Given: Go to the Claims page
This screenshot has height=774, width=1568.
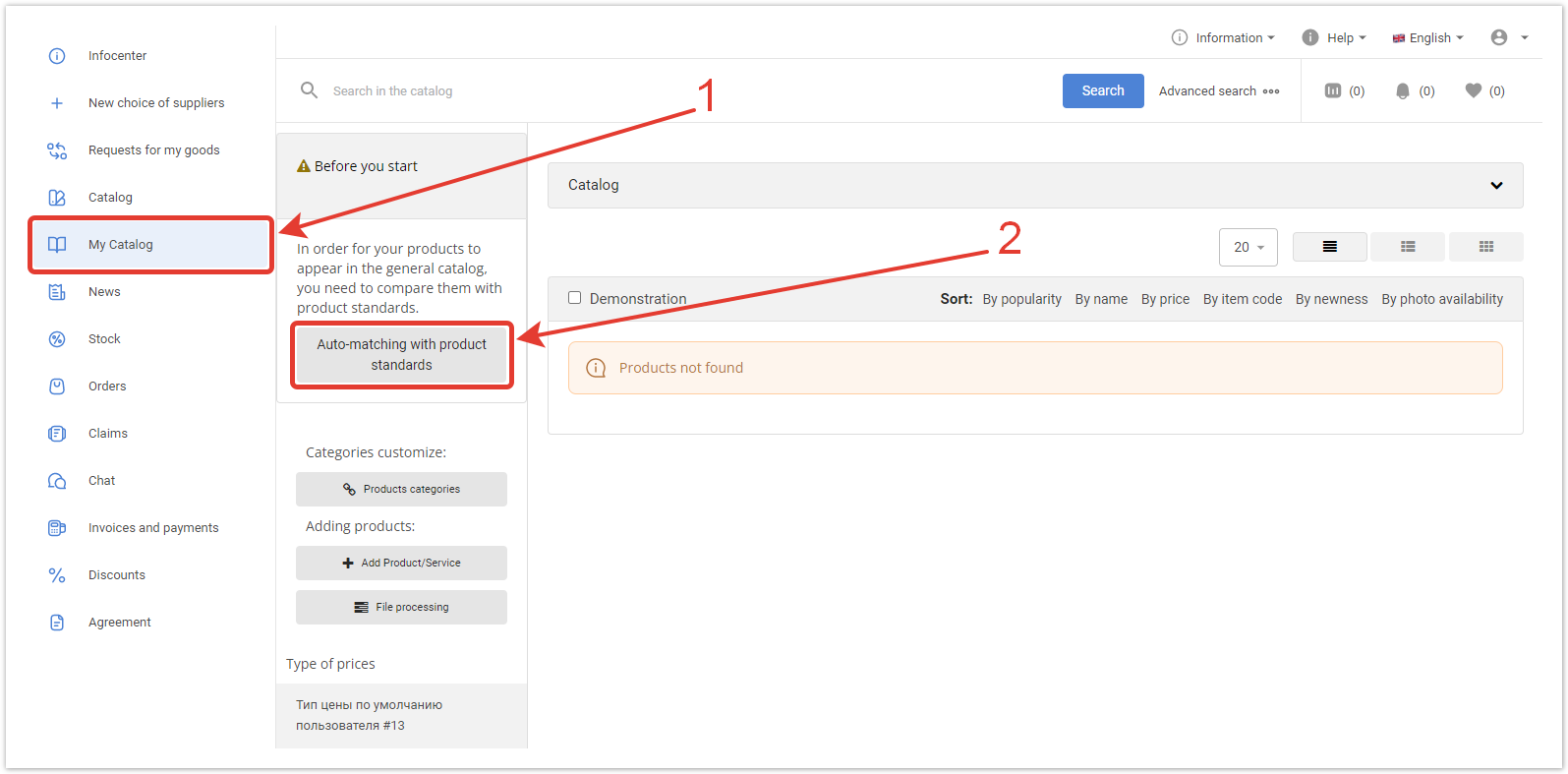Looking at the screenshot, I should (108, 434).
